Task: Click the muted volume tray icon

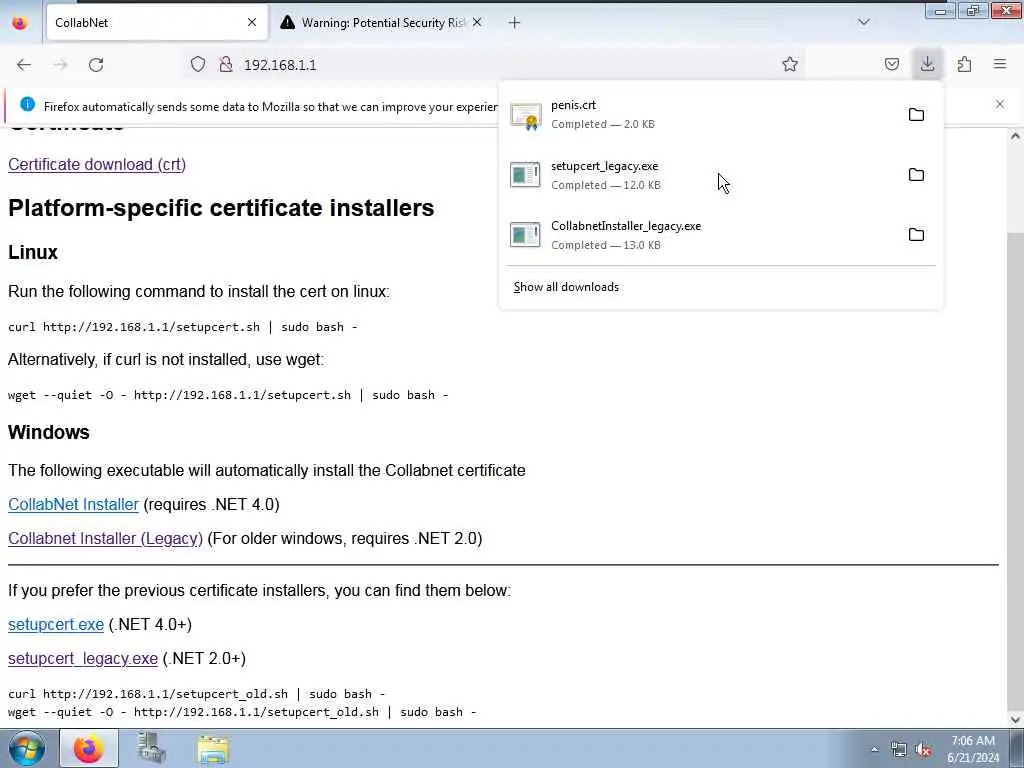Action: pos(923,750)
